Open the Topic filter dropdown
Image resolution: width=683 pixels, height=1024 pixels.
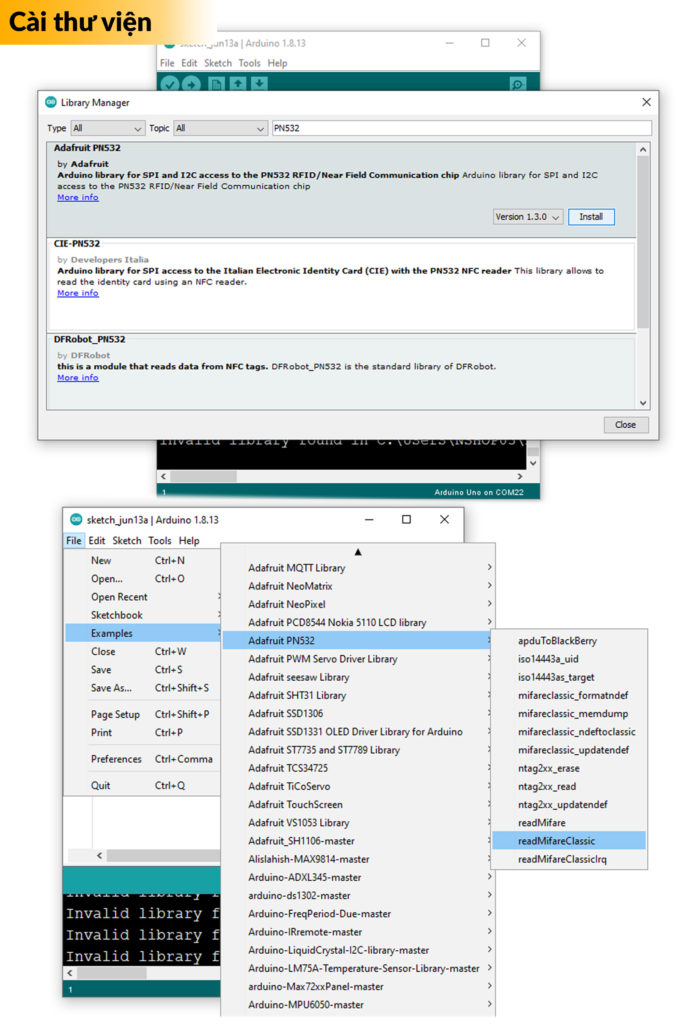point(220,128)
